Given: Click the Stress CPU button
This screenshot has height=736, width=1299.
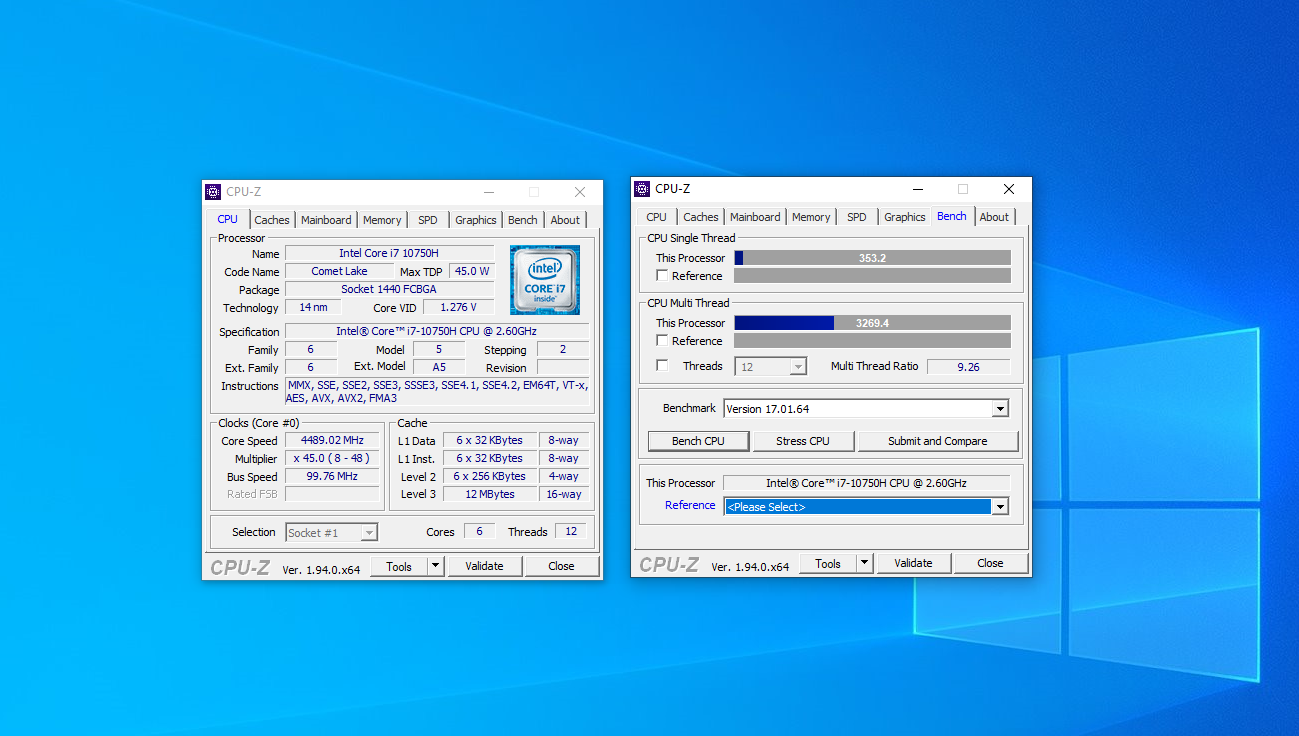Looking at the screenshot, I should coord(803,441).
